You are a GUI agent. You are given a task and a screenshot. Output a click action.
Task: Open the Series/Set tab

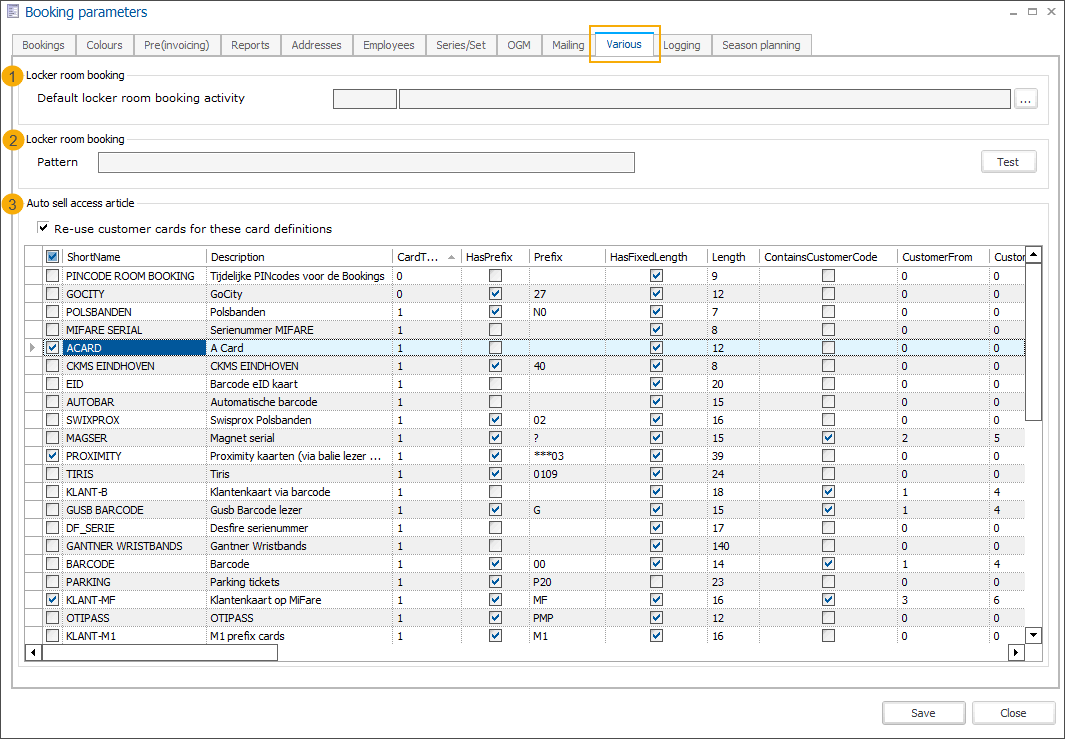pos(461,45)
